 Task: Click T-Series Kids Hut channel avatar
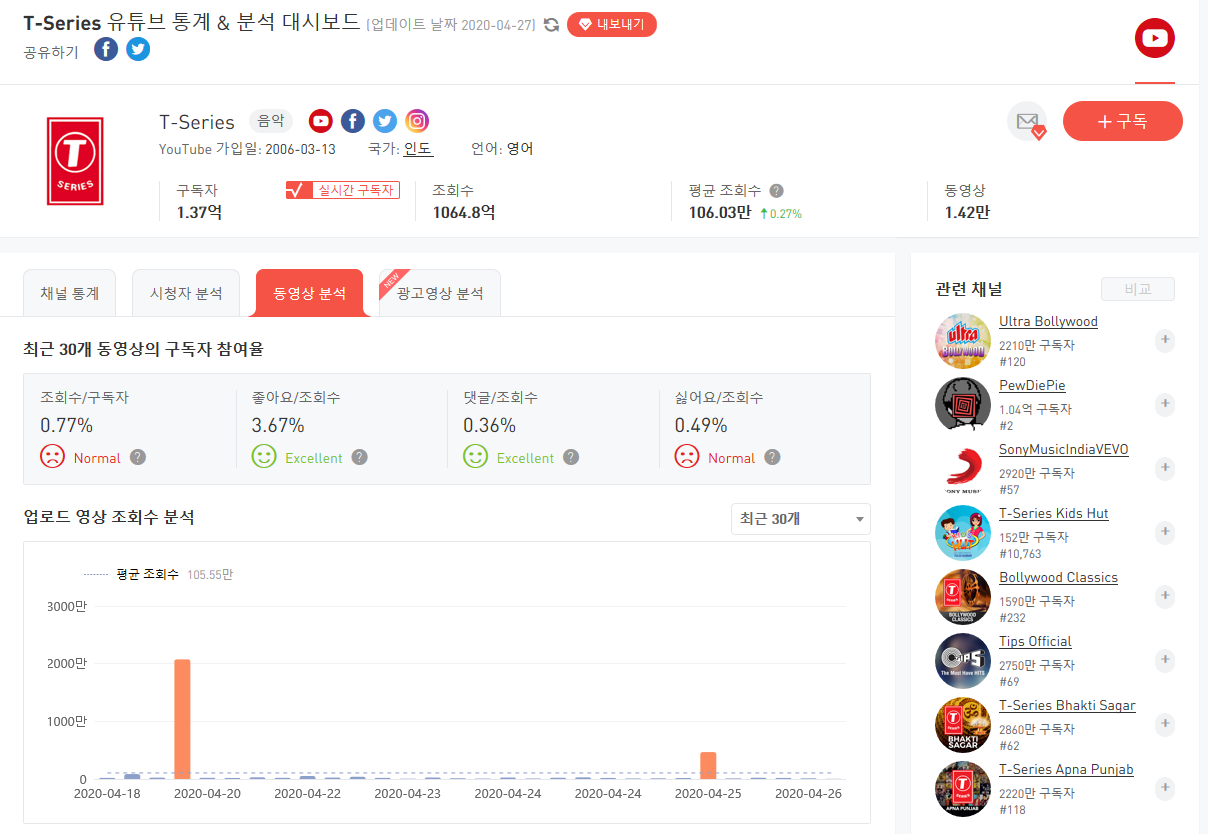click(963, 533)
